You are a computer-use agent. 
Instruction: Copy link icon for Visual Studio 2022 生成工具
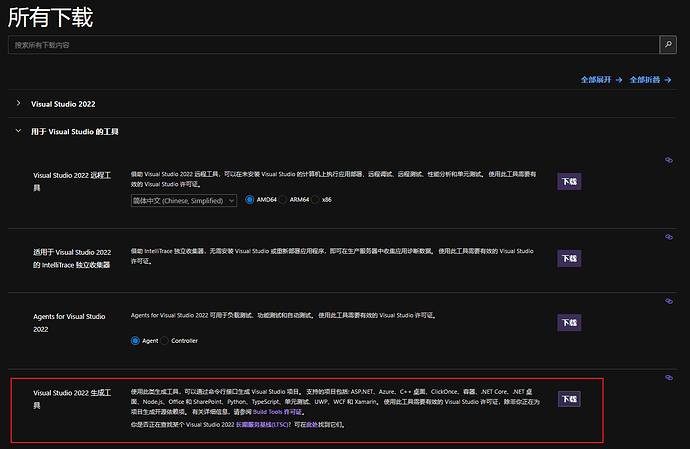click(668, 377)
